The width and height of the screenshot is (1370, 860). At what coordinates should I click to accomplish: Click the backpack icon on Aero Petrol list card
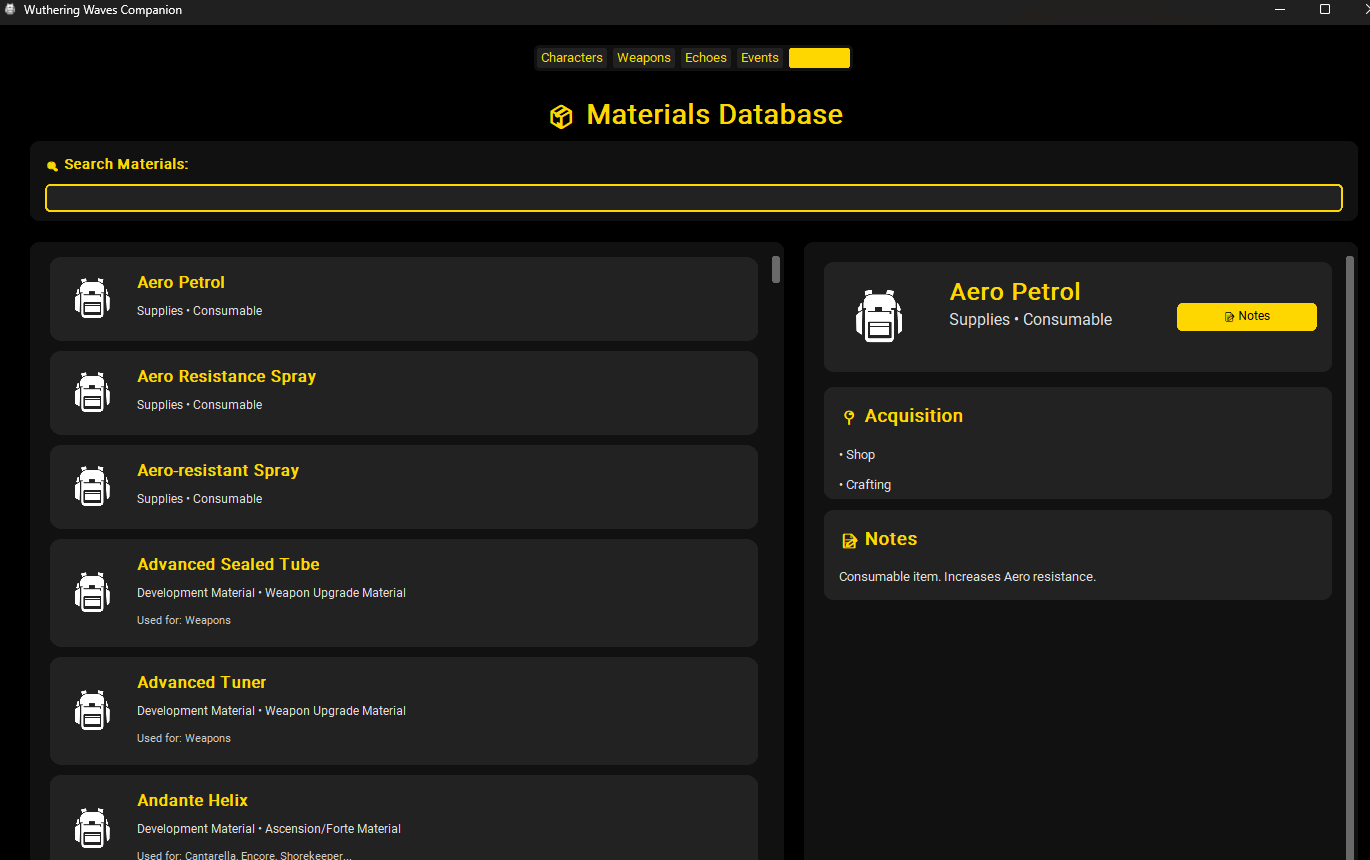tap(92, 298)
